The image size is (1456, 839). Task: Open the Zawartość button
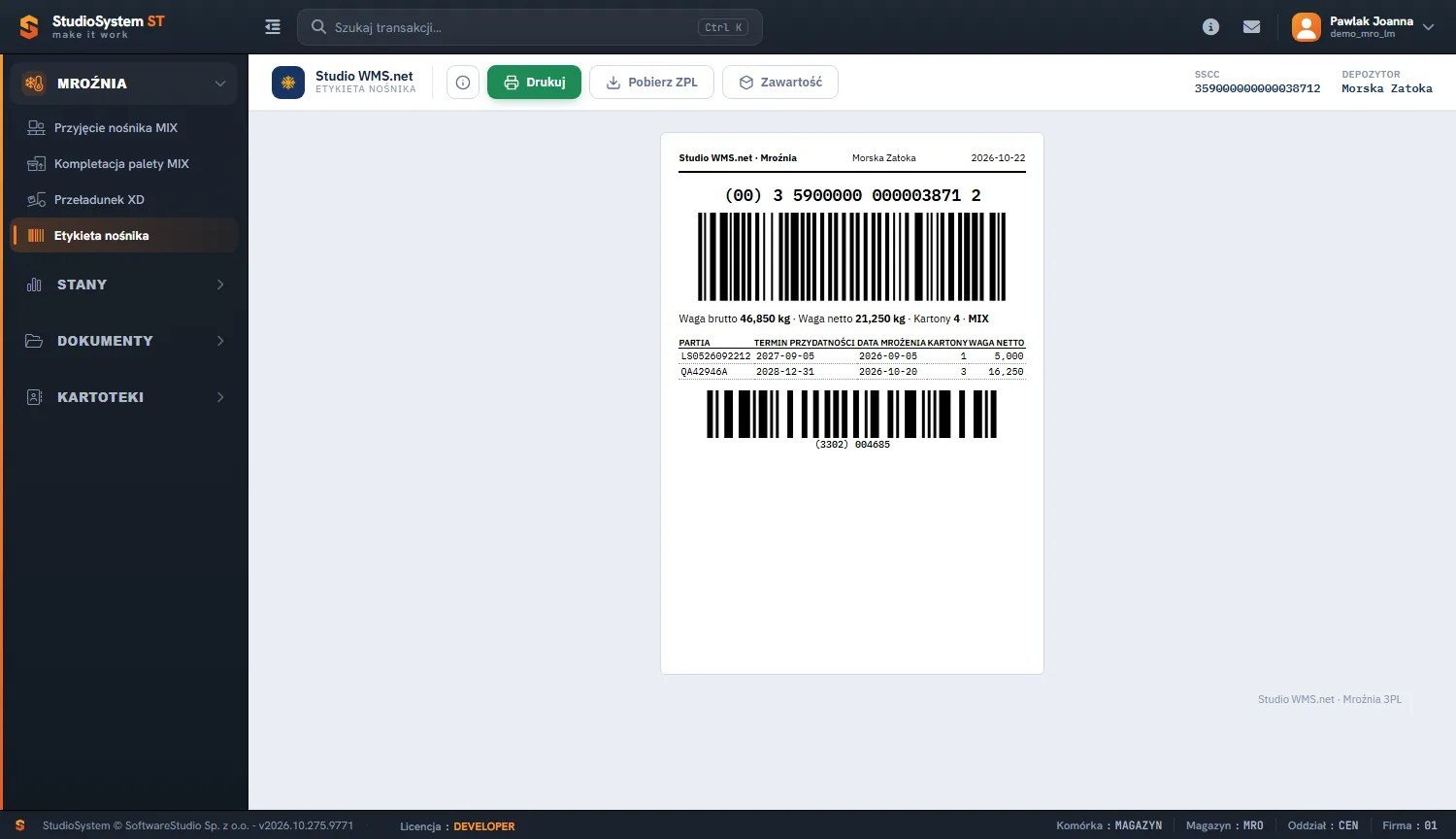tap(780, 83)
